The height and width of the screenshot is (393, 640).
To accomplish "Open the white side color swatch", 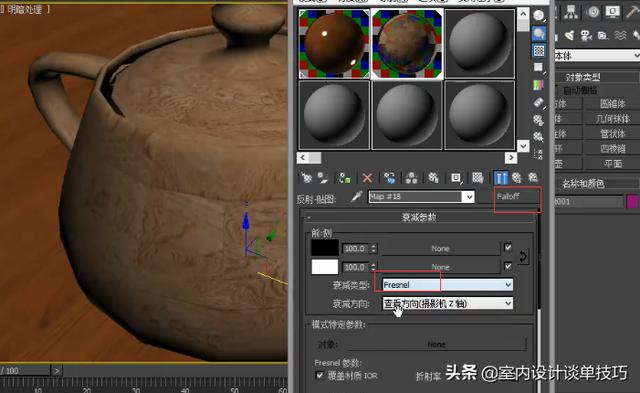I will click(x=325, y=267).
